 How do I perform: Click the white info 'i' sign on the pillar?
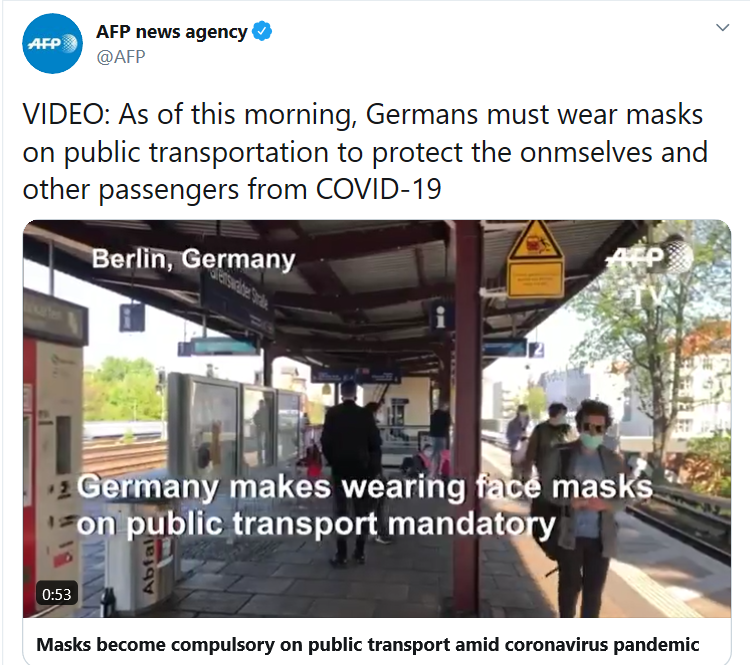(441, 316)
